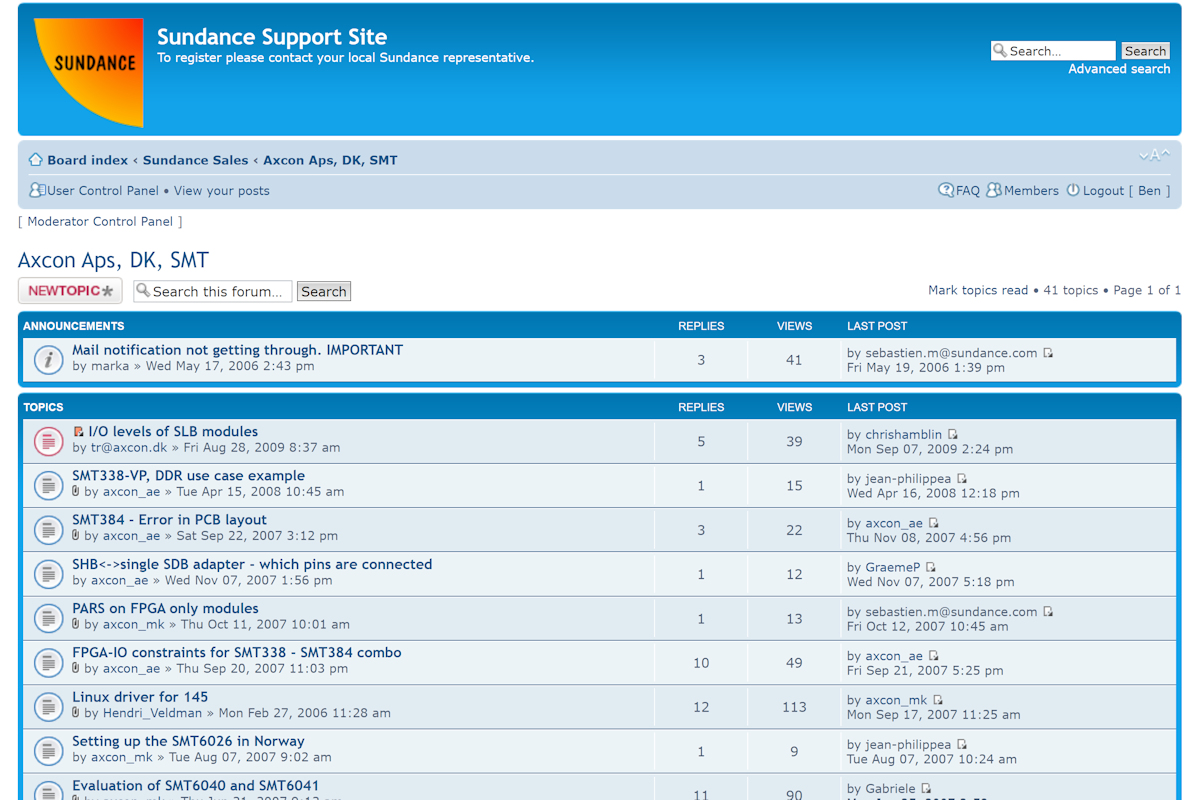Click the Logout power icon

pos(1073,190)
